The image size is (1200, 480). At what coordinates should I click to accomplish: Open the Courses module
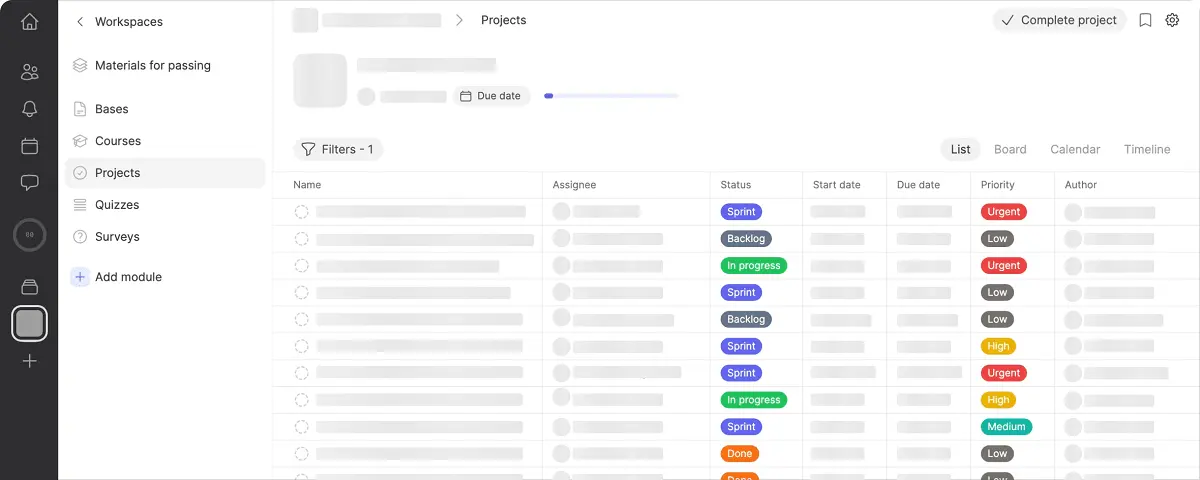tap(165, 141)
